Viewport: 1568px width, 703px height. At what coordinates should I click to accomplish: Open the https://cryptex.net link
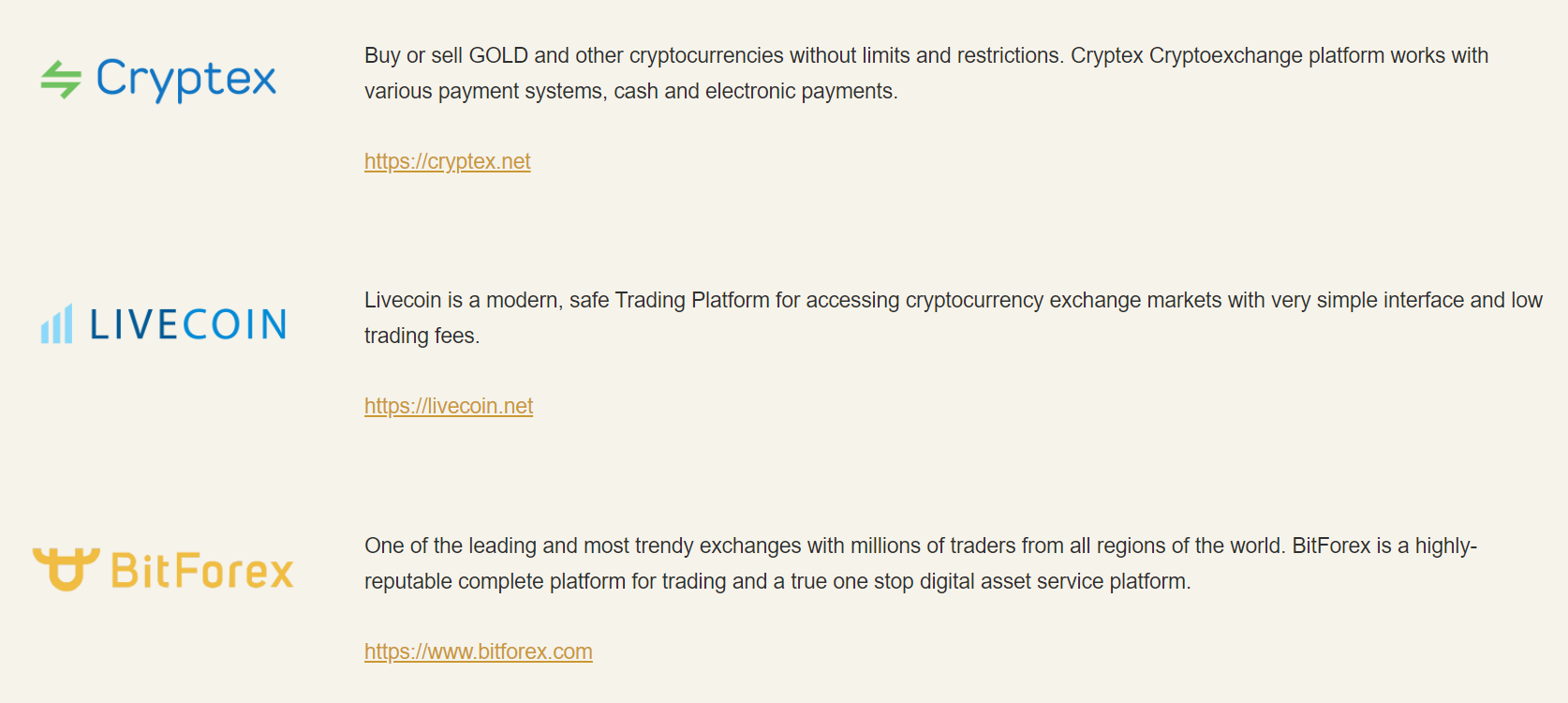coord(448,161)
